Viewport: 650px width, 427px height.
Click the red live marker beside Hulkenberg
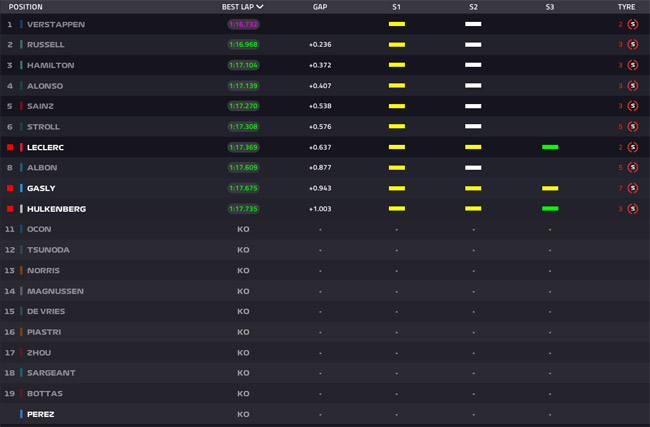(10, 209)
